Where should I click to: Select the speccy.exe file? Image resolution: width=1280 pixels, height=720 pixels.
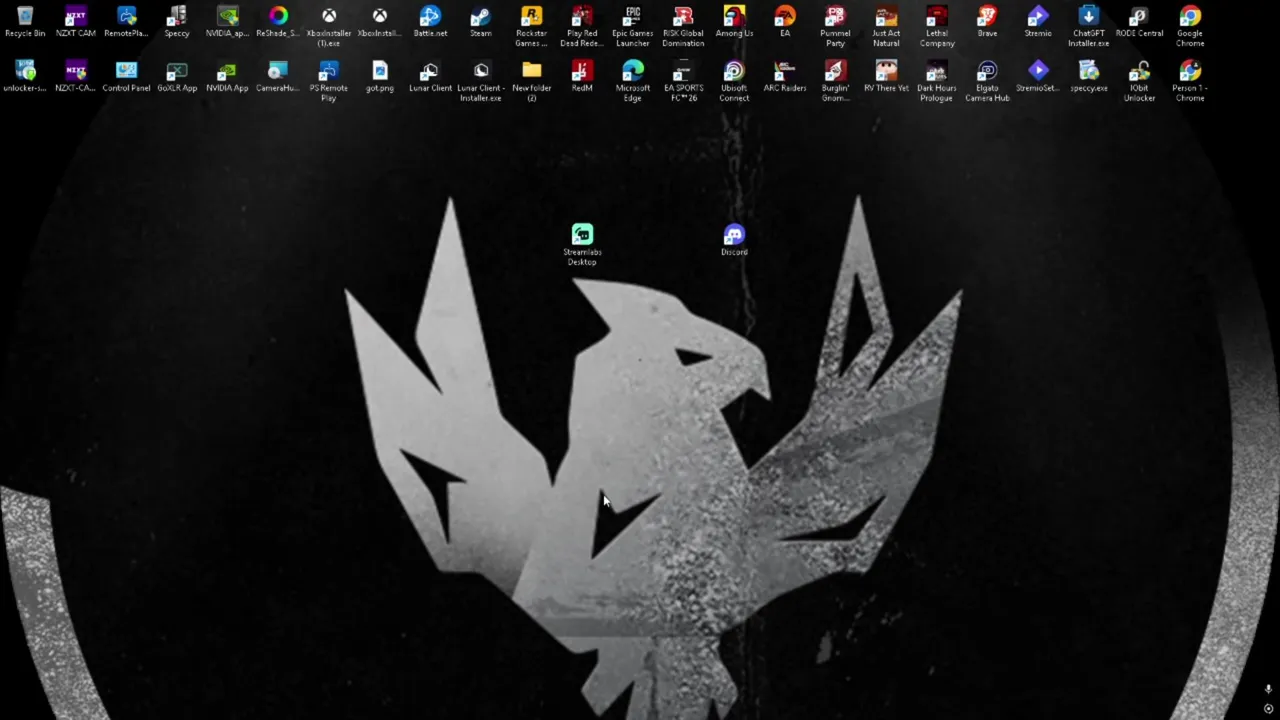1089,77
